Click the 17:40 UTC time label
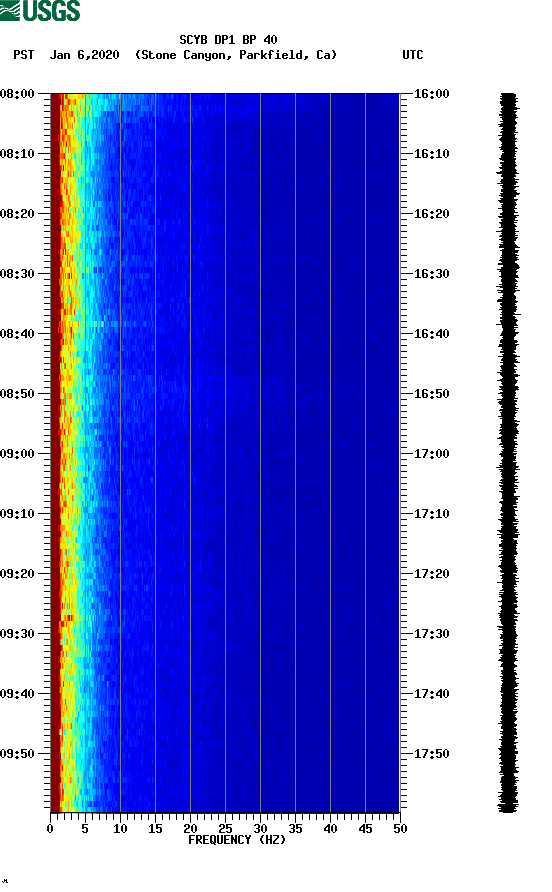 (431, 694)
